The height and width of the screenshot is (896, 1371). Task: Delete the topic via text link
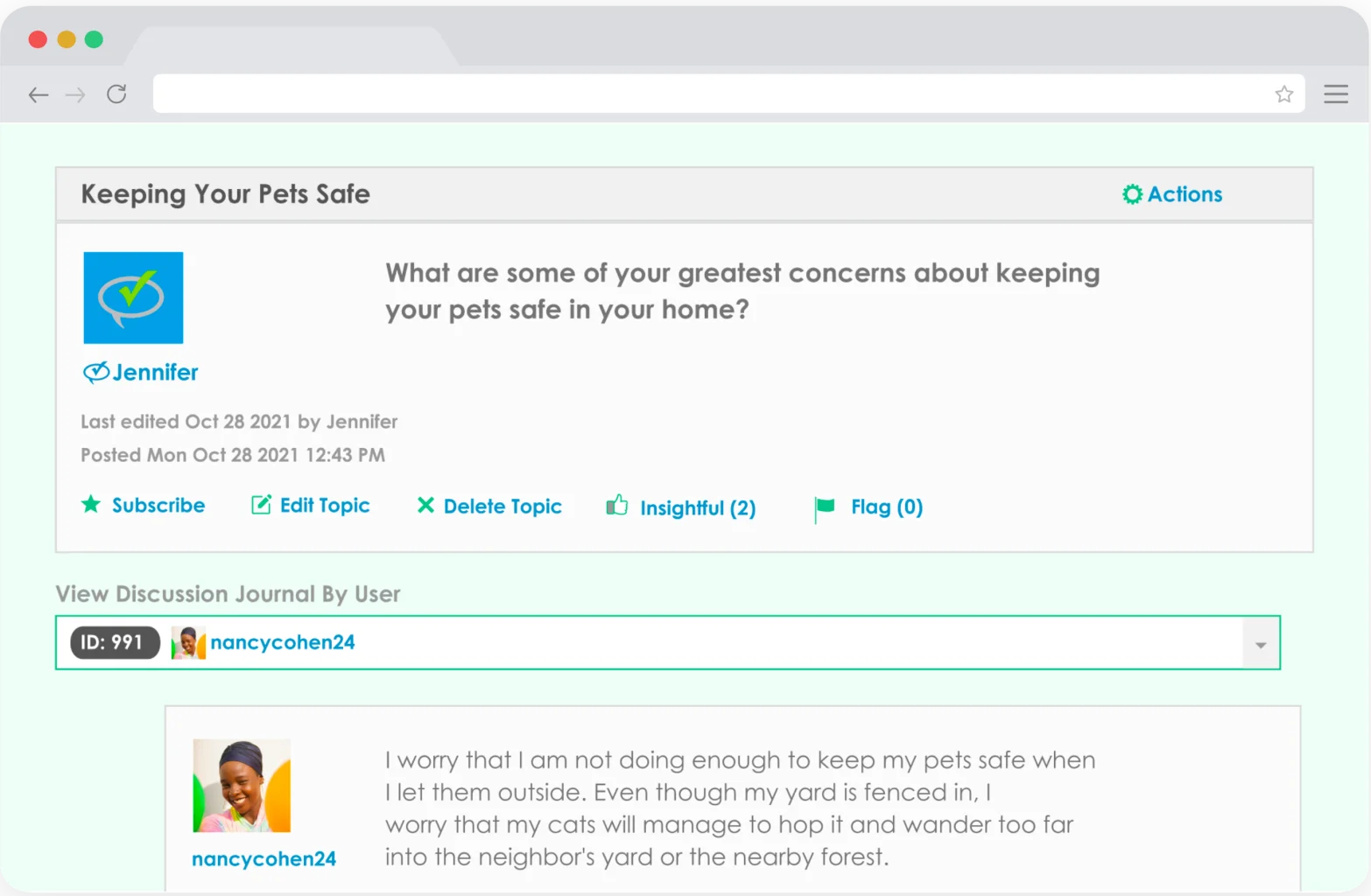pos(503,507)
